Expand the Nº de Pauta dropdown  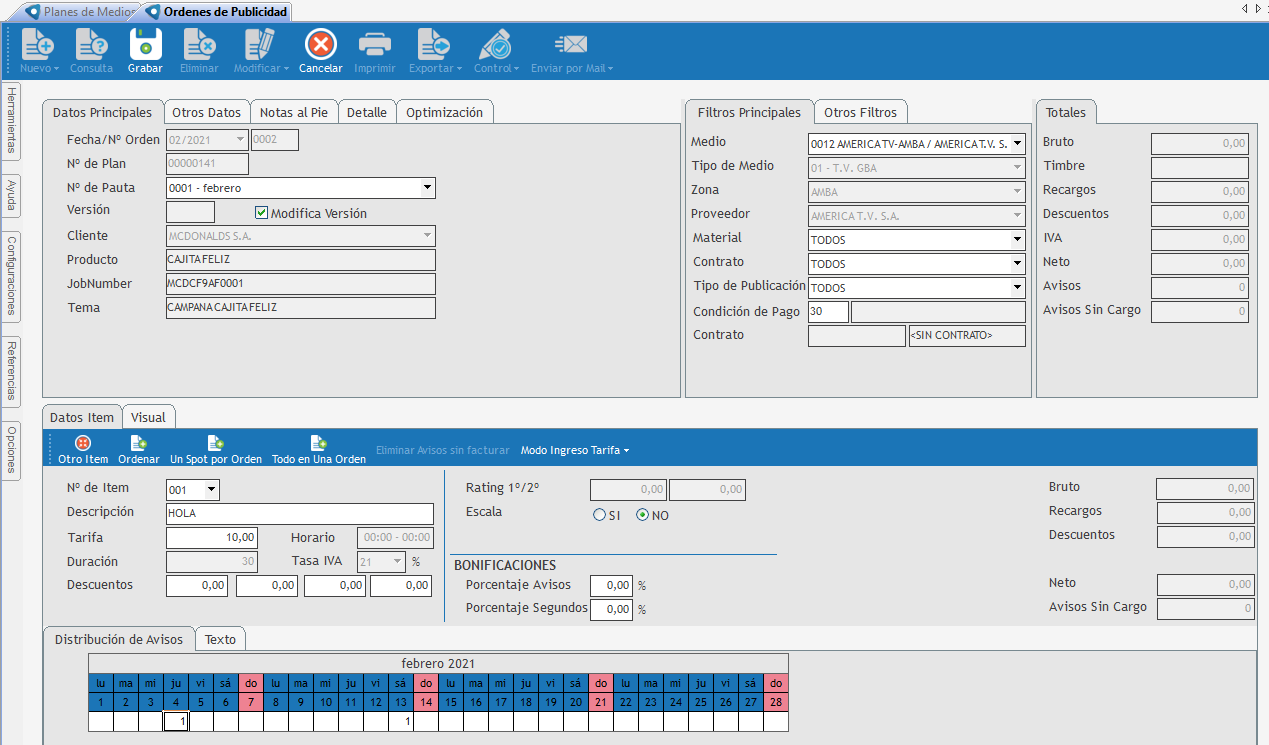(427, 188)
